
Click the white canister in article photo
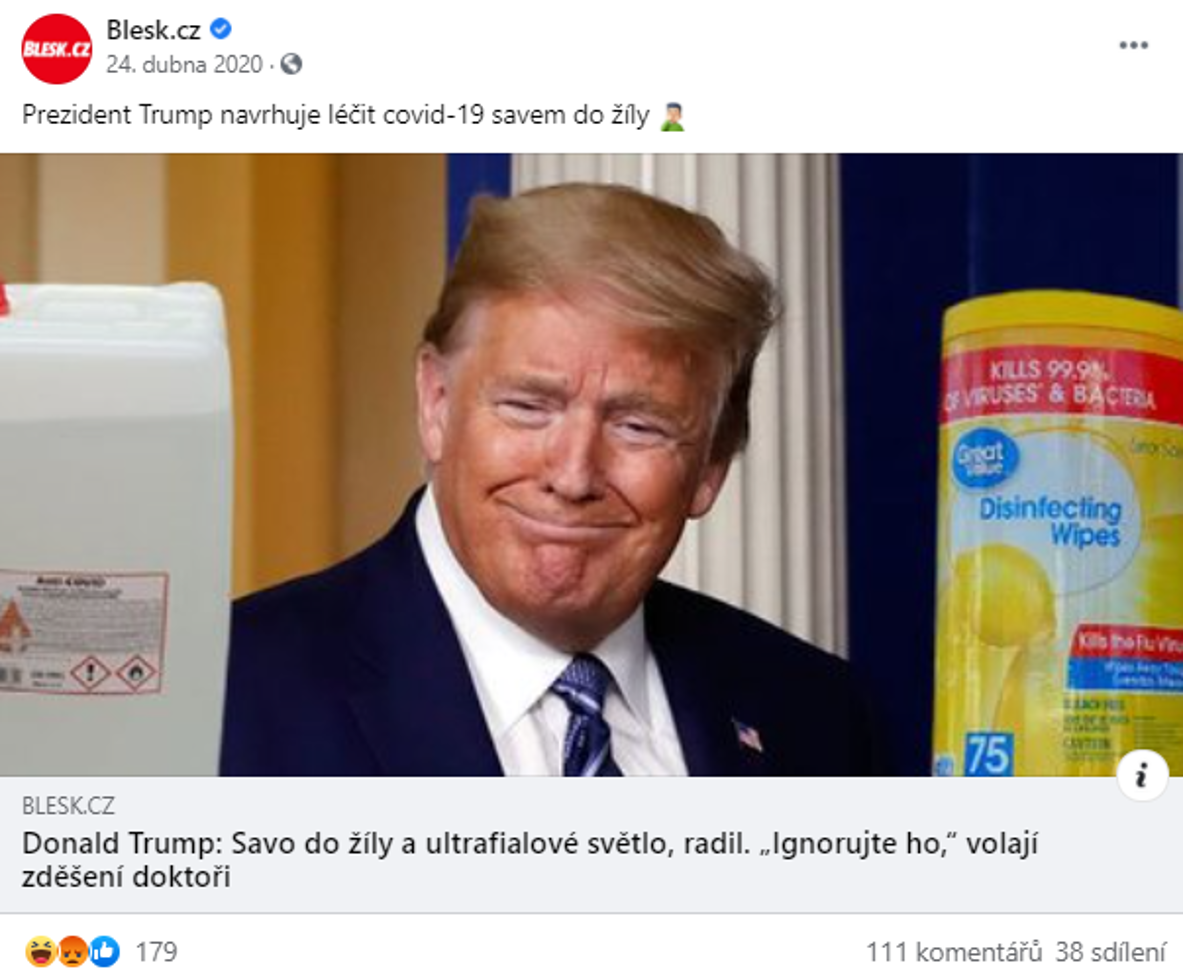(x=115, y=530)
